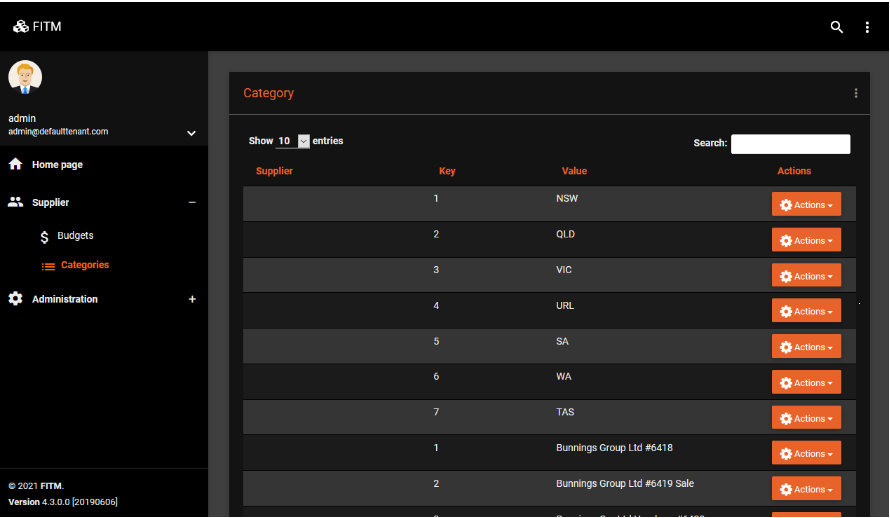The height and width of the screenshot is (518, 890).
Task: Open Actions for Bunnings Group Ltd #6418
Action: click(806, 453)
